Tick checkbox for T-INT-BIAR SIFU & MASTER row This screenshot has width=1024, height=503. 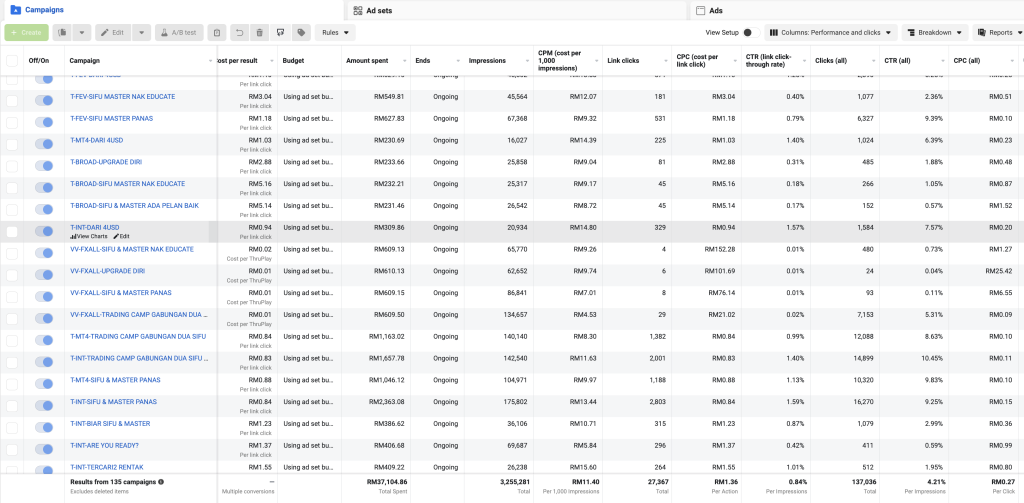(12, 427)
